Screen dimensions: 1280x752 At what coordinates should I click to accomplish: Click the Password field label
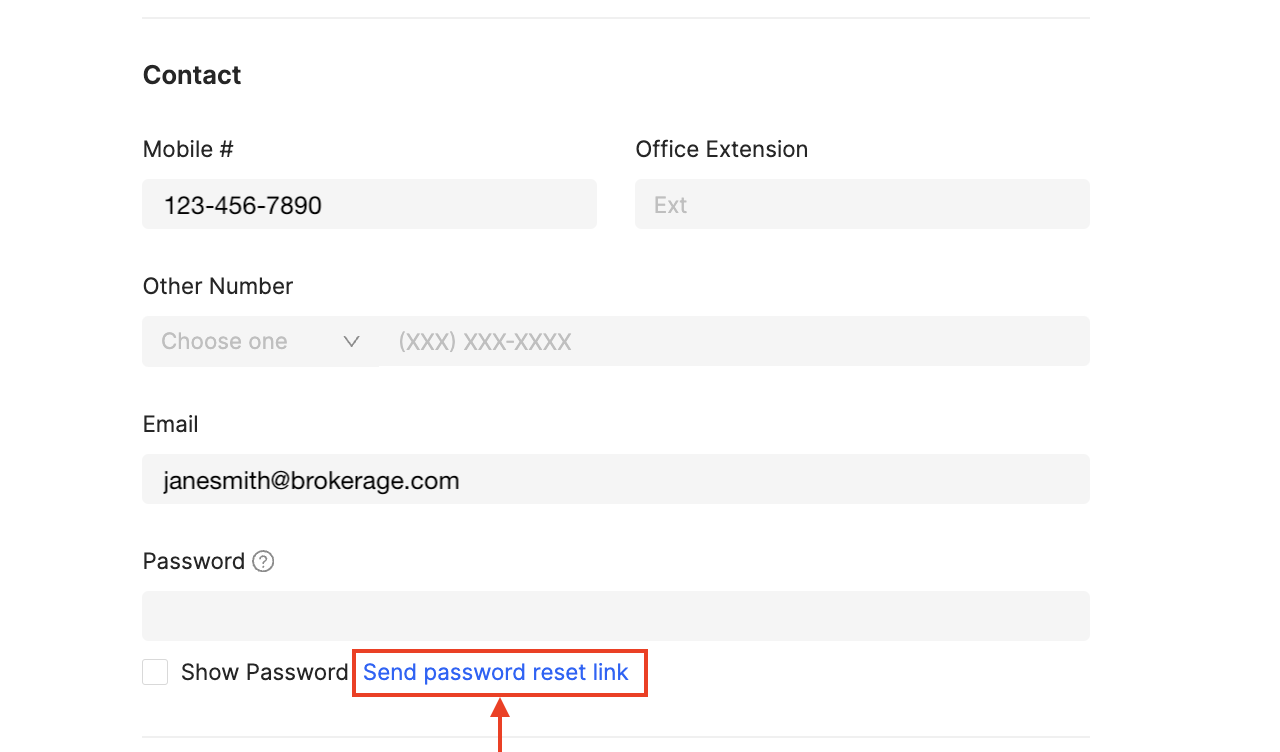pos(194,561)
